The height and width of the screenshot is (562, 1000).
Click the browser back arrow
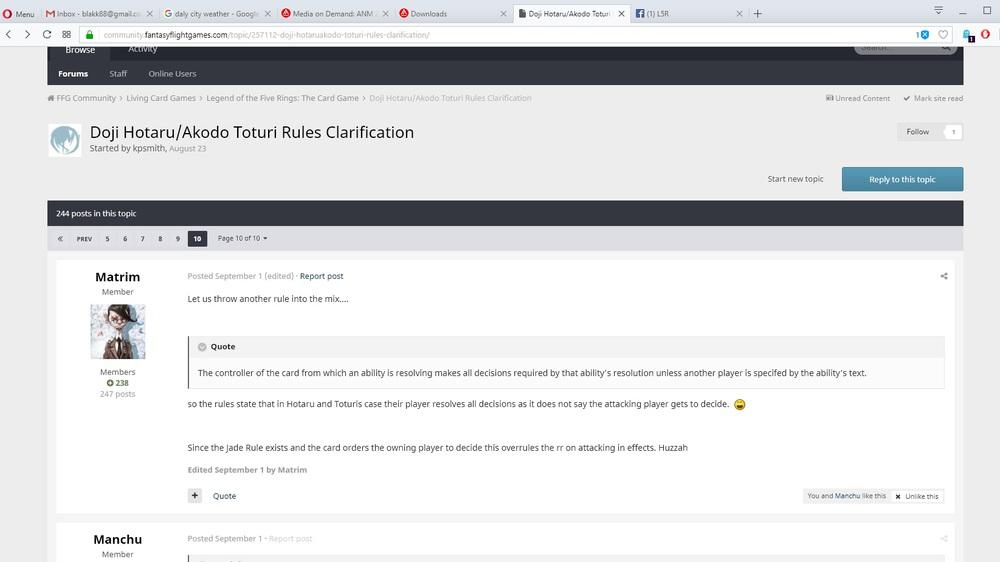click(x=9, y=34)
